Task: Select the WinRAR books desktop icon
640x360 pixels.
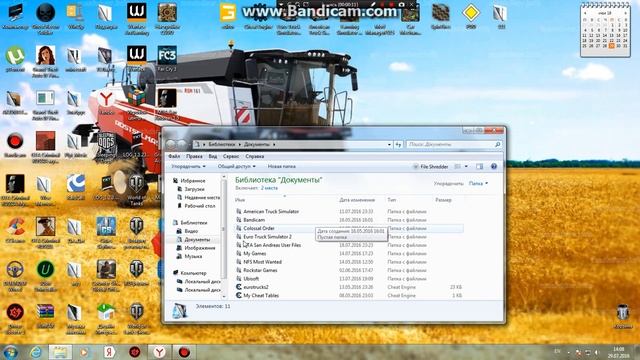Action: click(x=45, y=312)
